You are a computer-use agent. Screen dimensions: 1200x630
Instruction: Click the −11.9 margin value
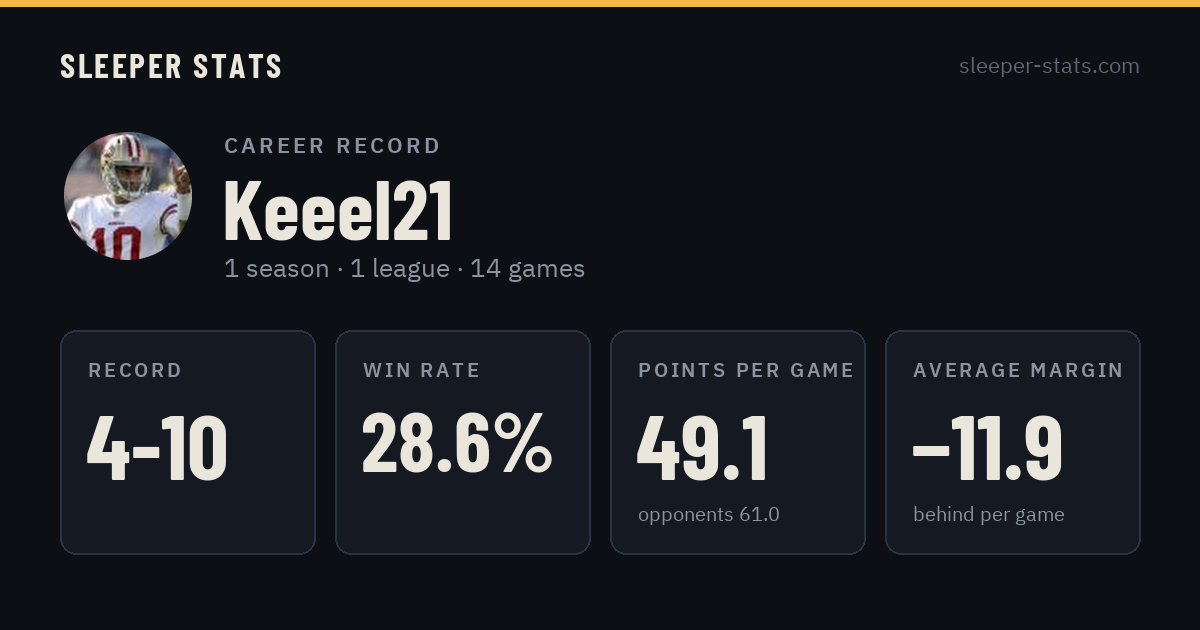pos(987,449)
